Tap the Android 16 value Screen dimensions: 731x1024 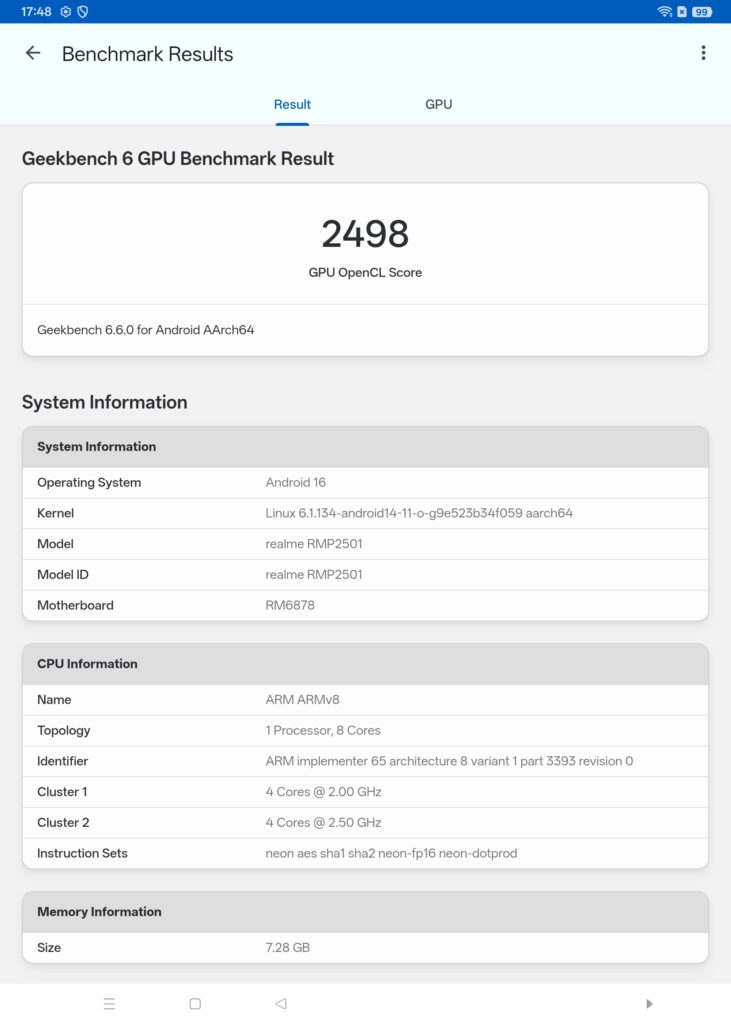[295, 483]
